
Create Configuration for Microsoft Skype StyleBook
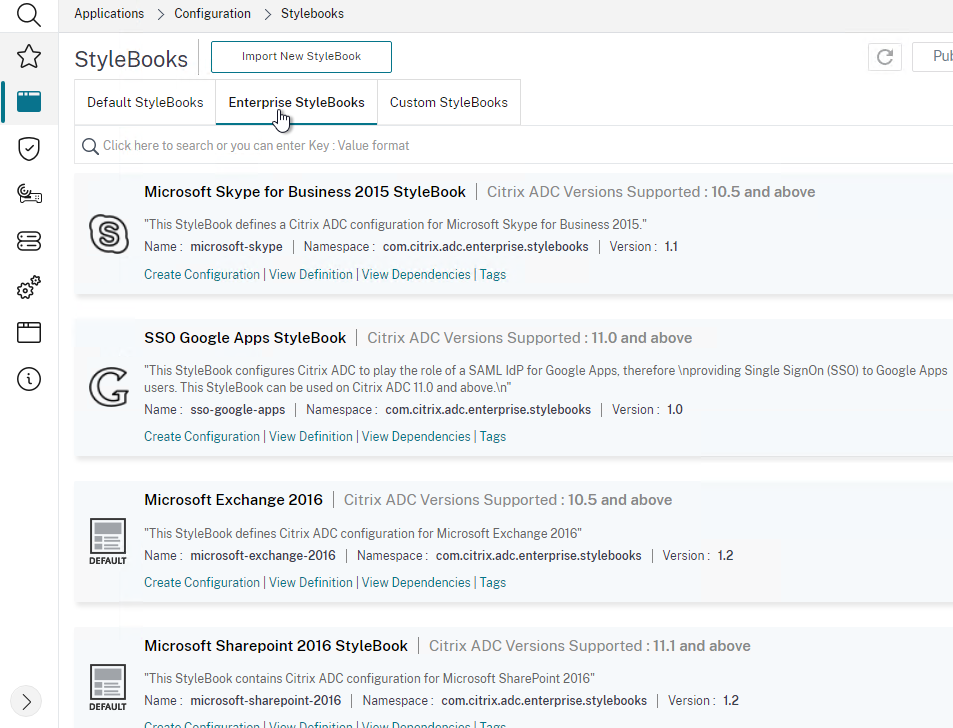point(202,275)
